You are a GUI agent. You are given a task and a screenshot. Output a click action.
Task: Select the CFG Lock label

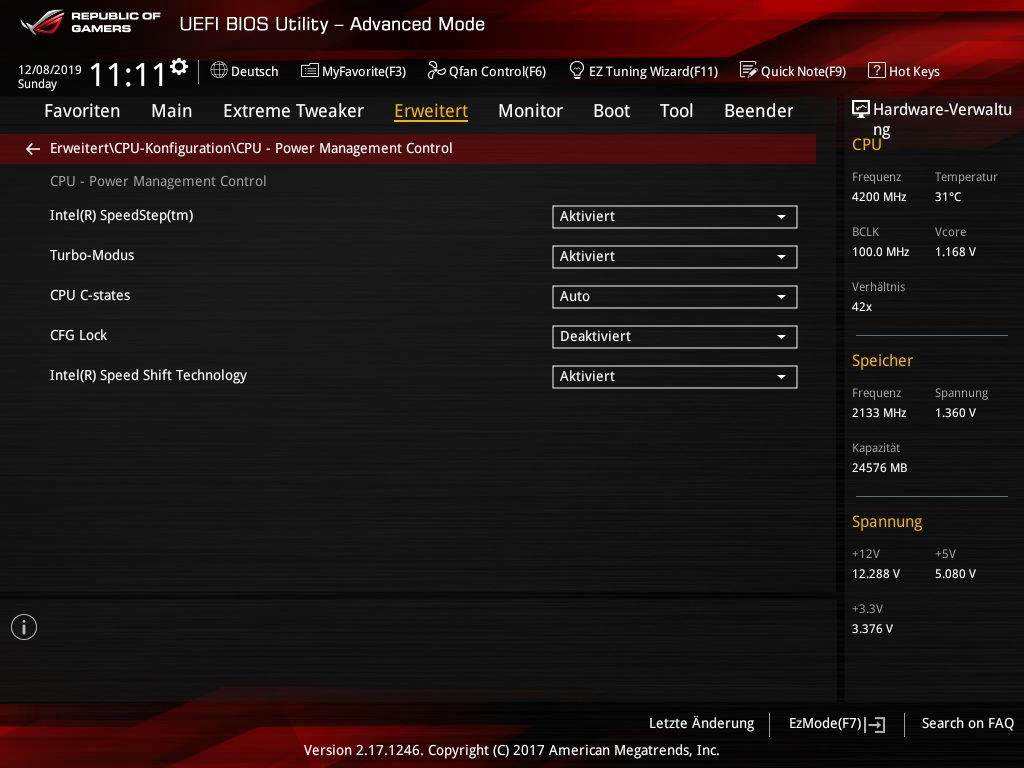tap(78, 335)
